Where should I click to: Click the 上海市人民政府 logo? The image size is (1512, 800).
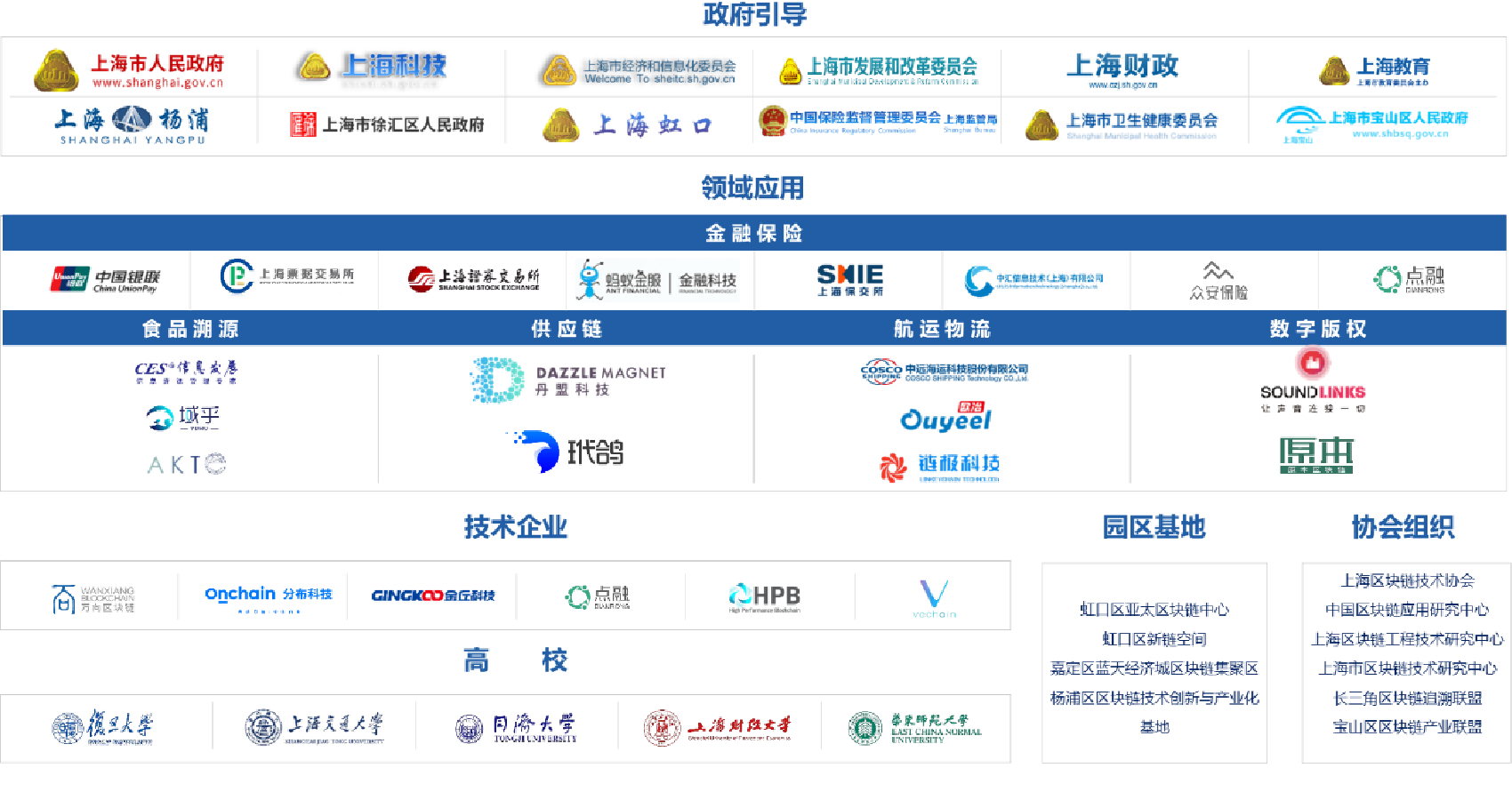(x=129, y=70)
